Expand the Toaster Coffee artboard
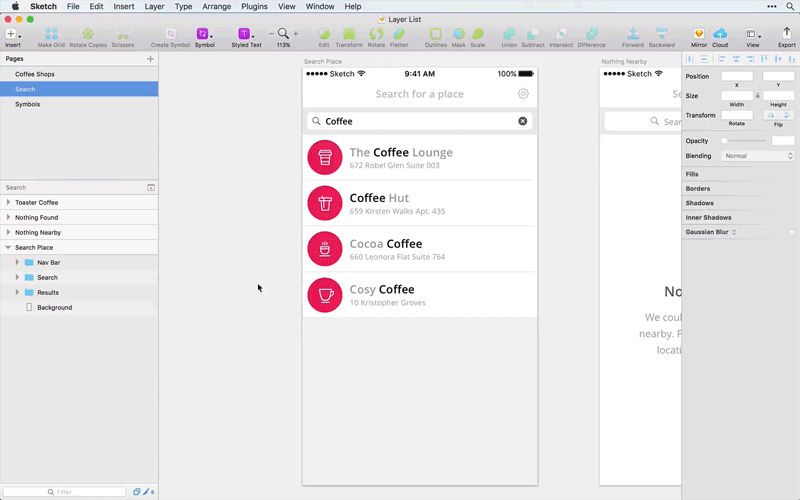 (x=9, y=203)
